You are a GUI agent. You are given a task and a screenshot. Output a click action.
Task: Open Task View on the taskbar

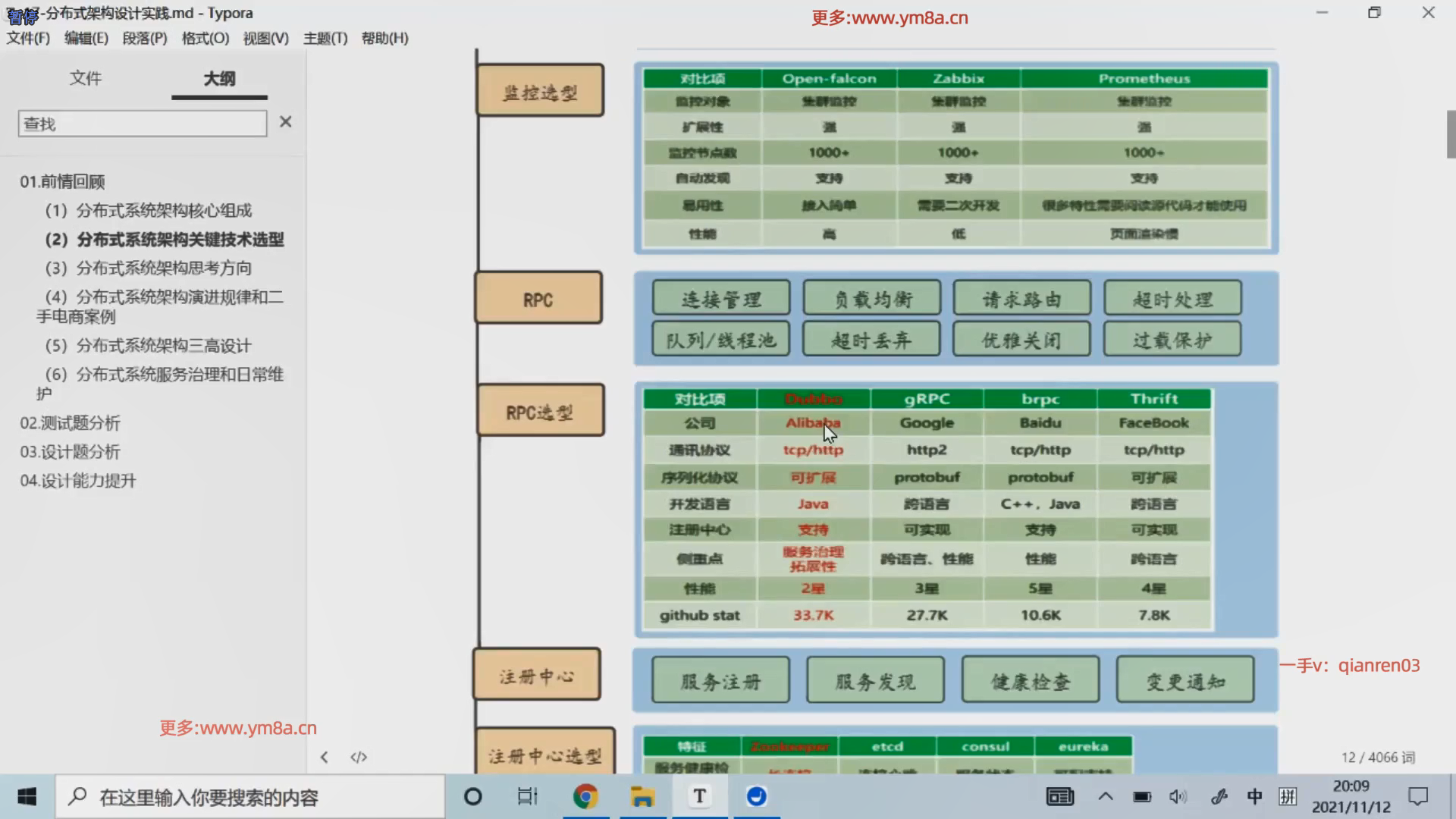(x=527, y=796)
